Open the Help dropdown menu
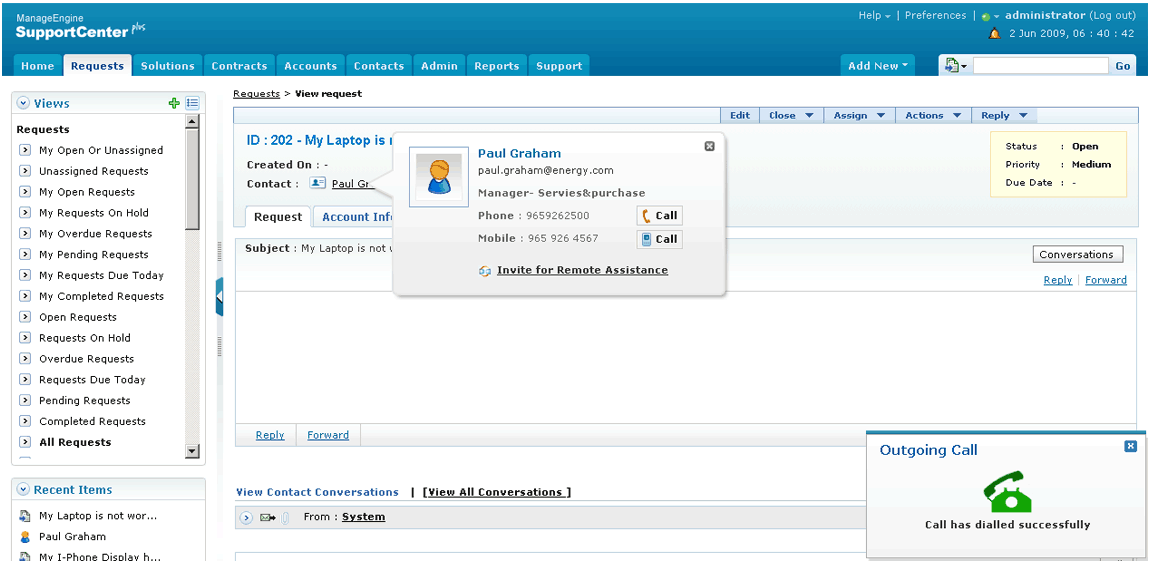This screenshot has height=562, width=1149. pyautogui.click(x=874, y=15)
